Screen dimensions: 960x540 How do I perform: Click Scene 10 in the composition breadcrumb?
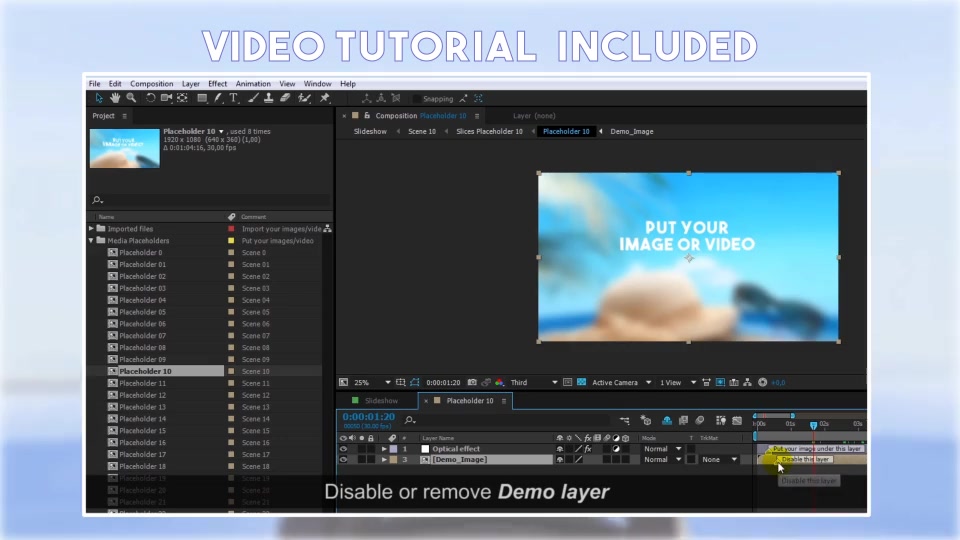pyautogui.click(x=422, y=132)
